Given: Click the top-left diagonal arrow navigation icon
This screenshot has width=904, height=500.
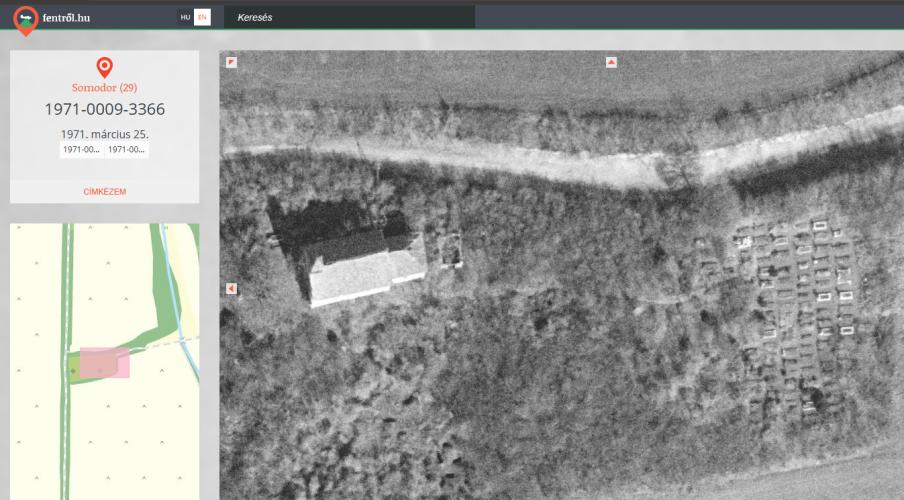Looking at the screenshot, I should [x=231, y=62].
